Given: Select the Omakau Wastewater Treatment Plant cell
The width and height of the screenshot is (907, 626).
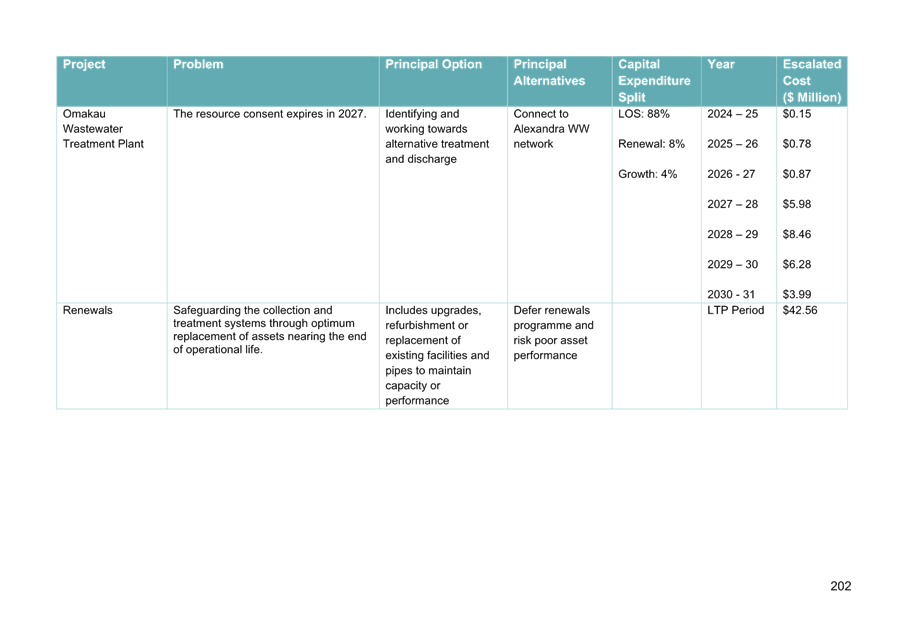Looking at the screenshot, I should point(103,129).
